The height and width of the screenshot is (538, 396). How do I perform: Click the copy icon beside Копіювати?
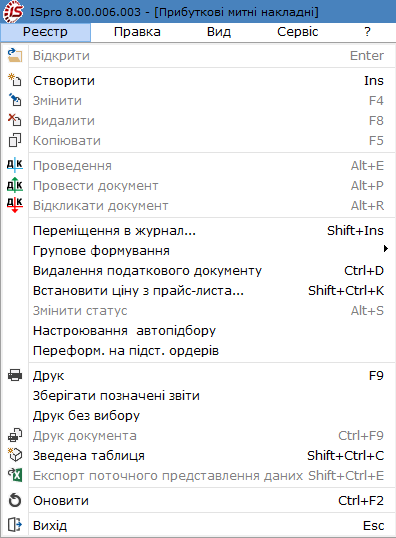15,140
